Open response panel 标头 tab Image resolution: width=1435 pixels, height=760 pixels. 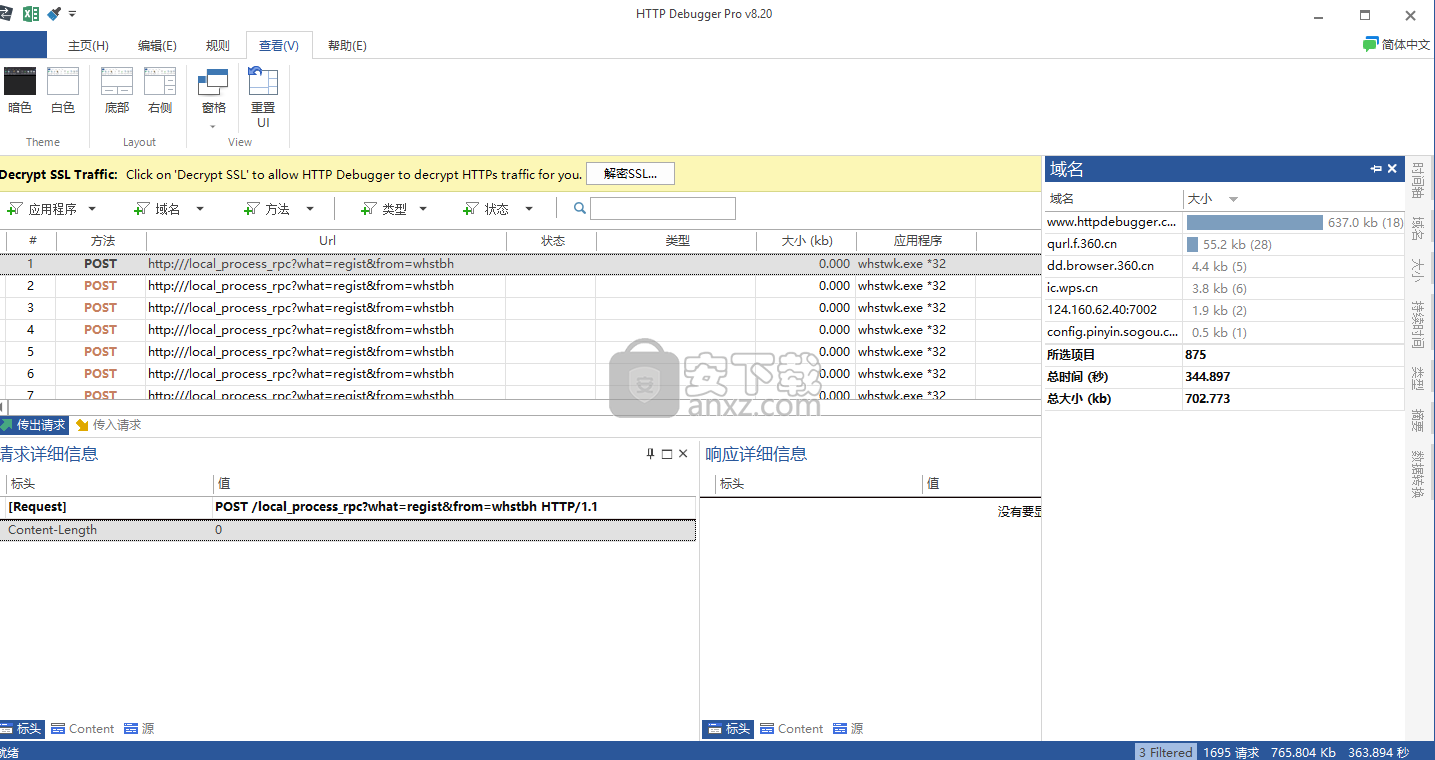click(729, 729)
